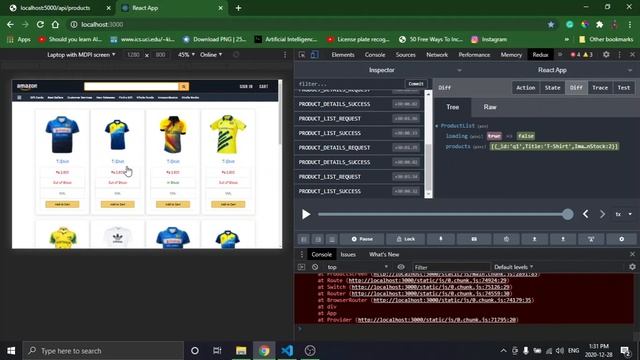This screenshot has width=640, height=360.
Task: Open Redux DevTools settings button
Action: point(621,239)
